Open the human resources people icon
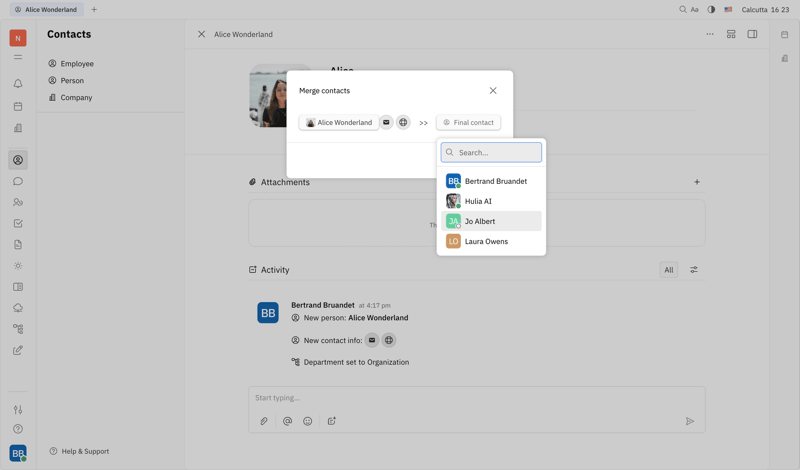800x470 pixels. coord(18,202)
